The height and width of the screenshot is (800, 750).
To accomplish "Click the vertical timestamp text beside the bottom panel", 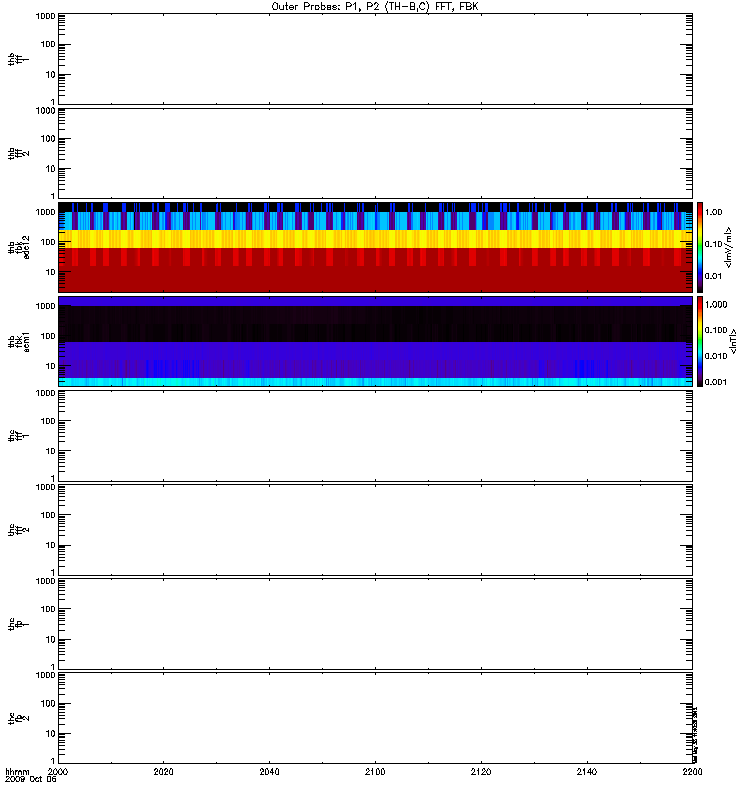I will [695, 735].
